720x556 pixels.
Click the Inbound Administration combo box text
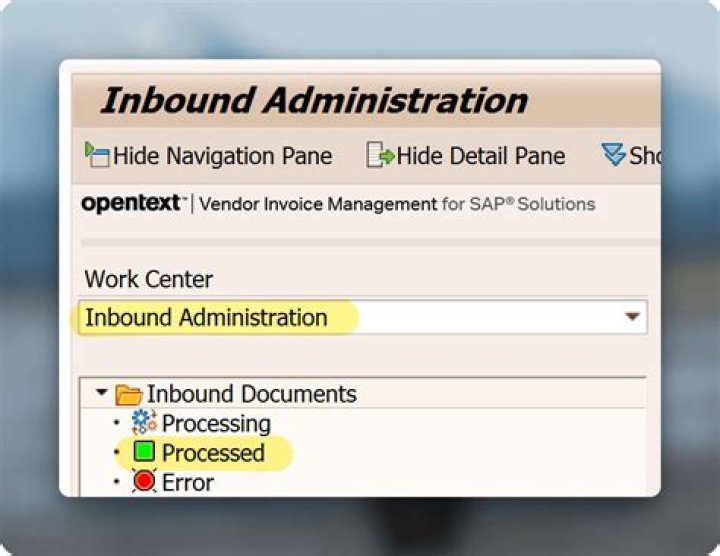tap(206, 317)
